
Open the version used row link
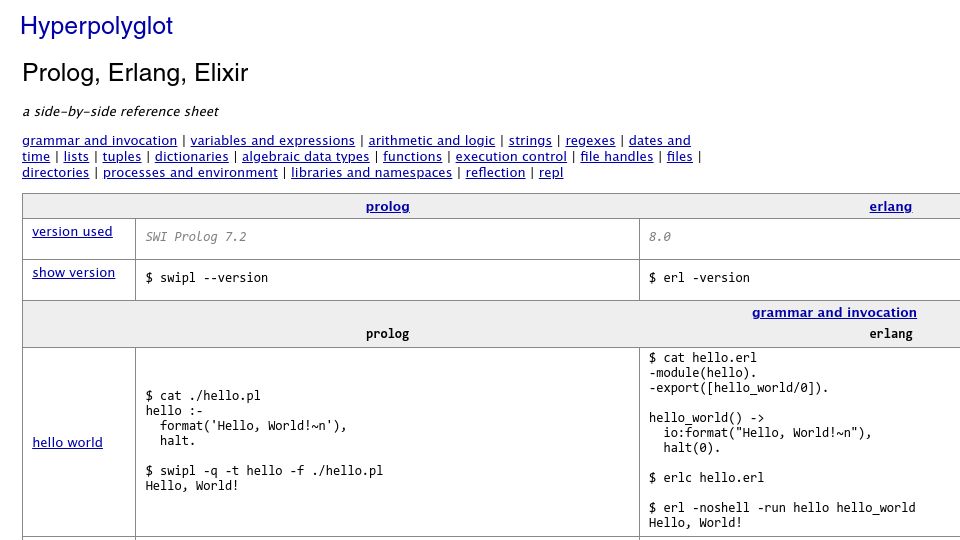coord(72,231)
